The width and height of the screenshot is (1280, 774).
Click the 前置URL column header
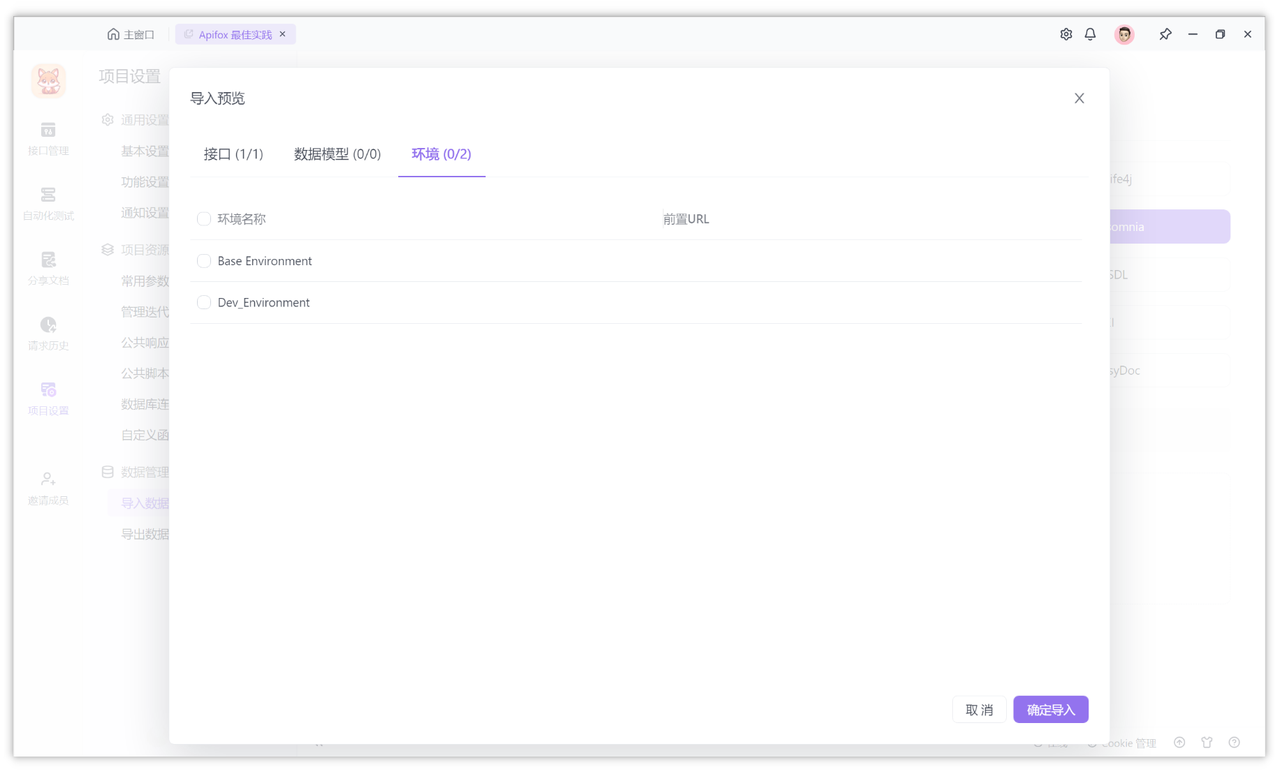point(686,219)
